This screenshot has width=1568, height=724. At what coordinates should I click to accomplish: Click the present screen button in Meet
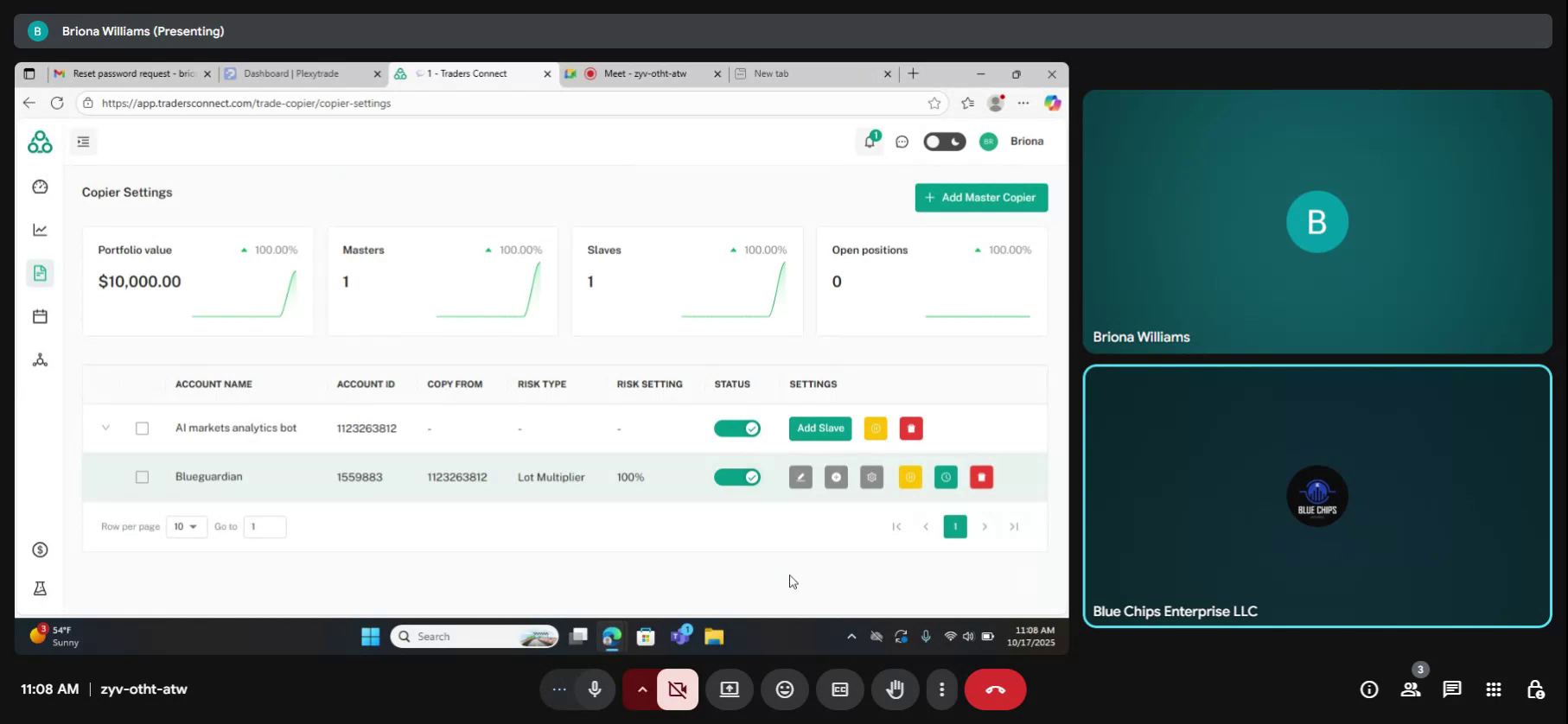click(x=730, y=689)
